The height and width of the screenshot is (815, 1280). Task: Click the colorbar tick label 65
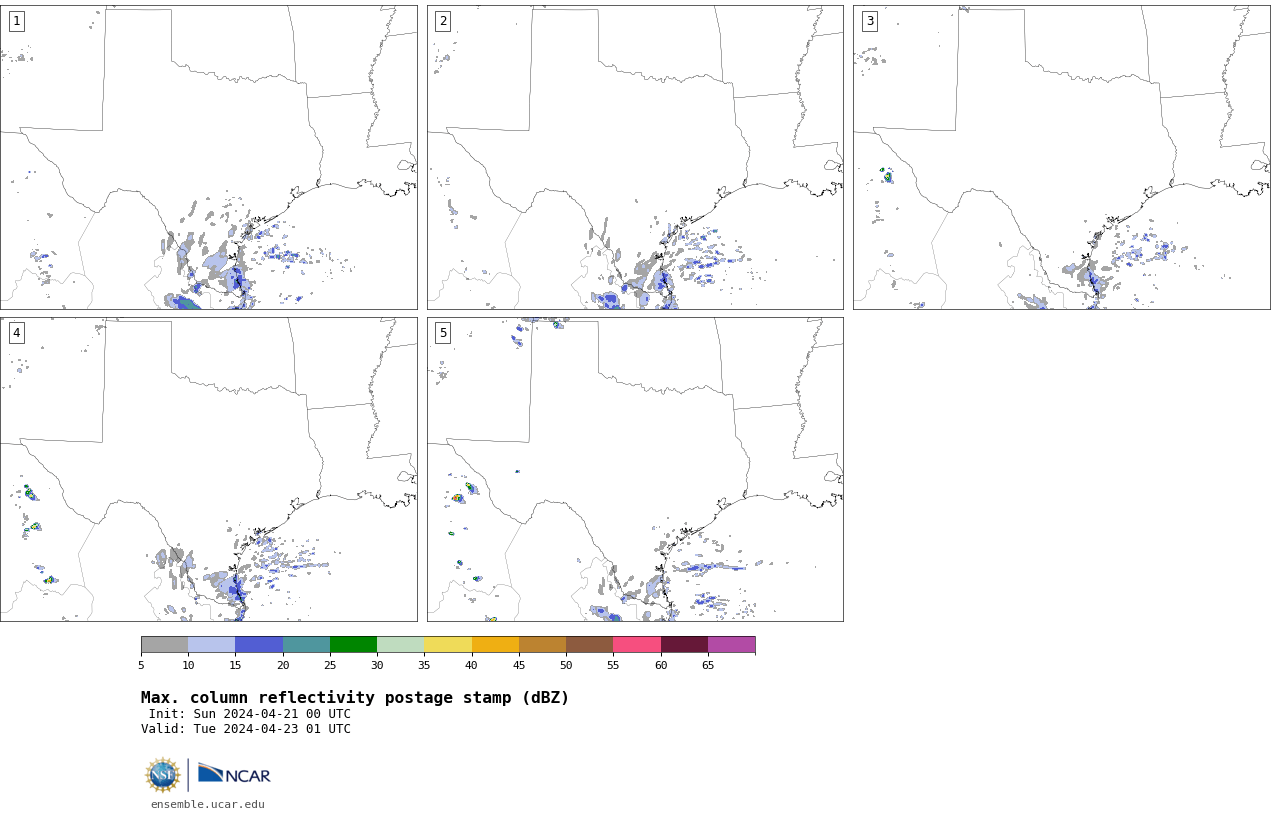[x=708, y=665]
